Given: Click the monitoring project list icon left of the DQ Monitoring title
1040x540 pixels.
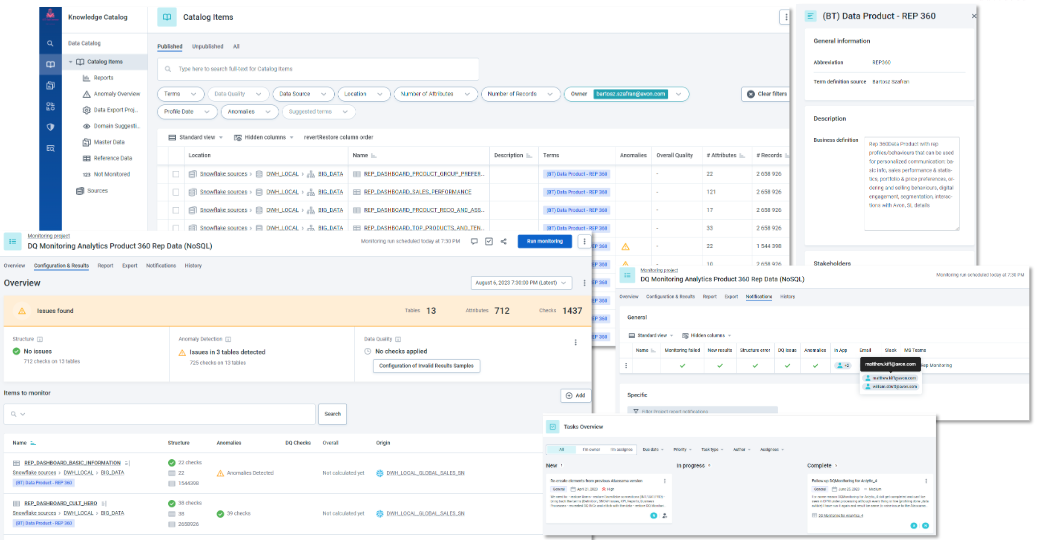Looking at the screenshot, I should click(12, 241).
